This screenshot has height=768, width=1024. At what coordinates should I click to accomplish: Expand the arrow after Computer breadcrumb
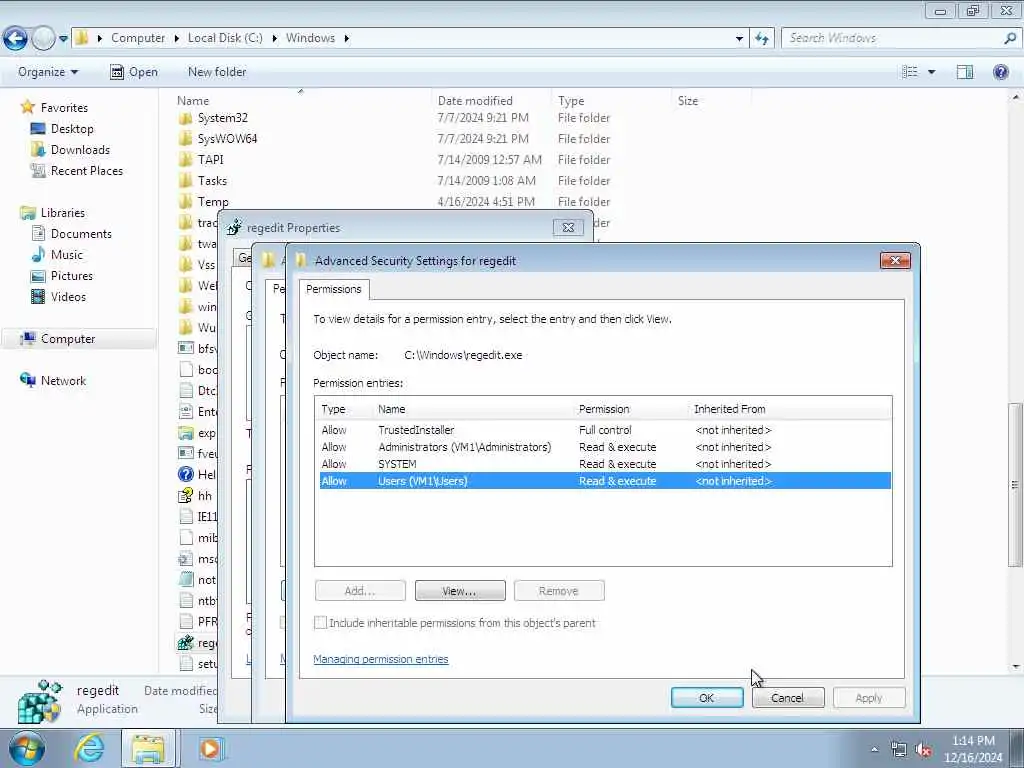click(176, 38)
